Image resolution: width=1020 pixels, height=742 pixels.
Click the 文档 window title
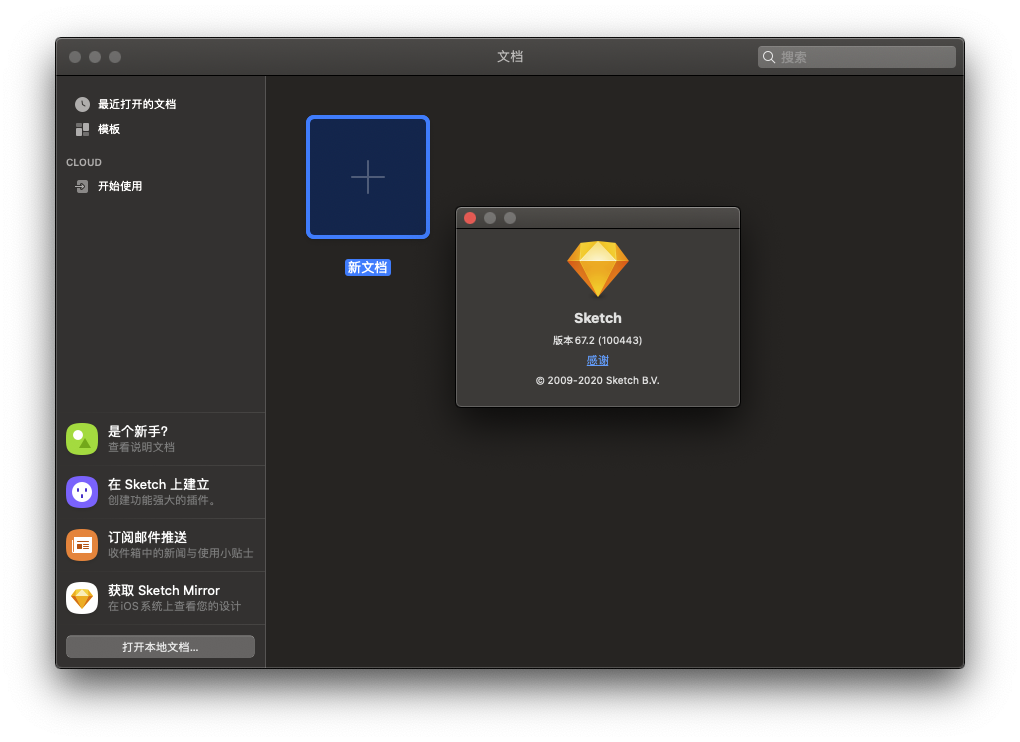tap(510, 57)
